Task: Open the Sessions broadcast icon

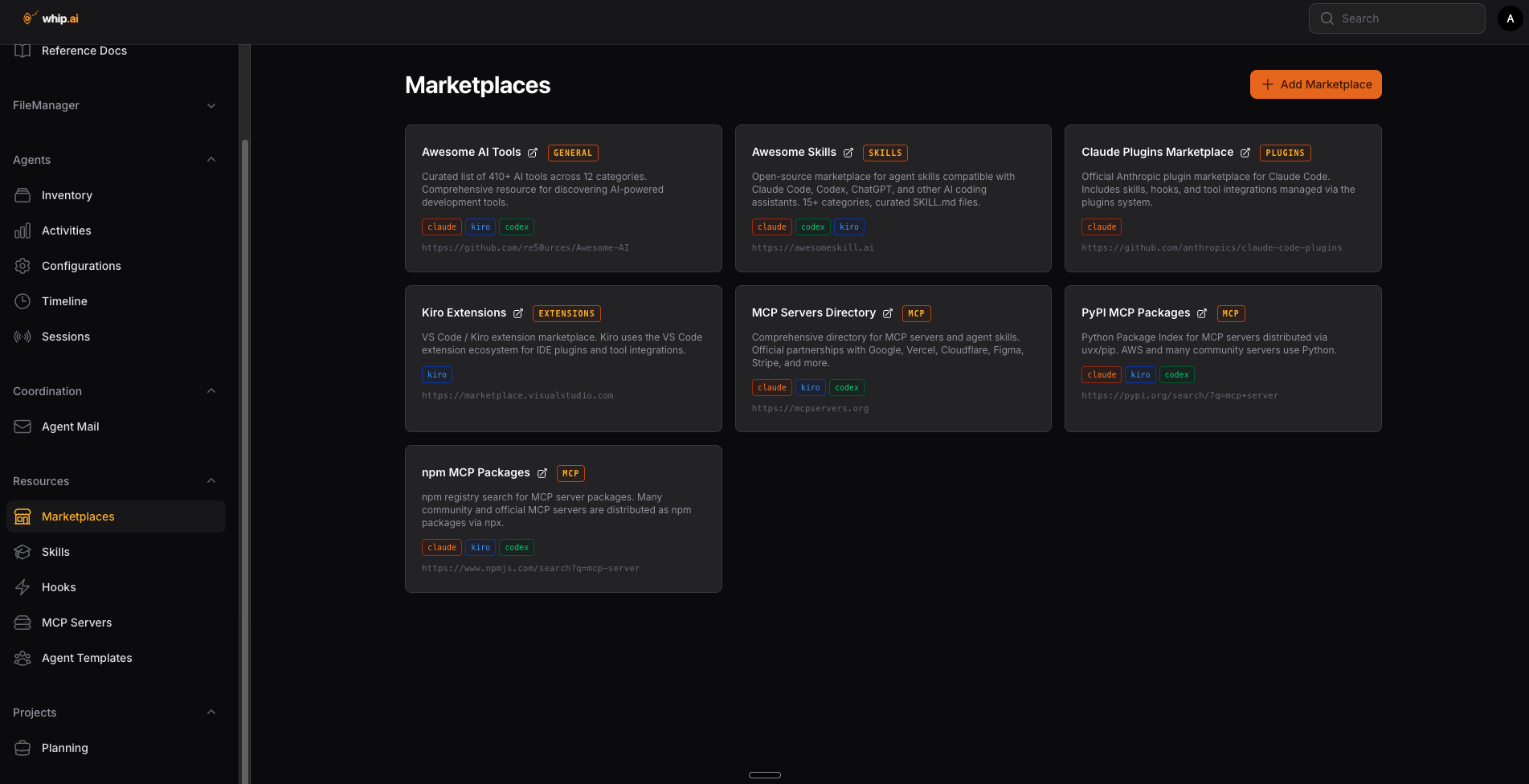Action: [x=22, y=337]
